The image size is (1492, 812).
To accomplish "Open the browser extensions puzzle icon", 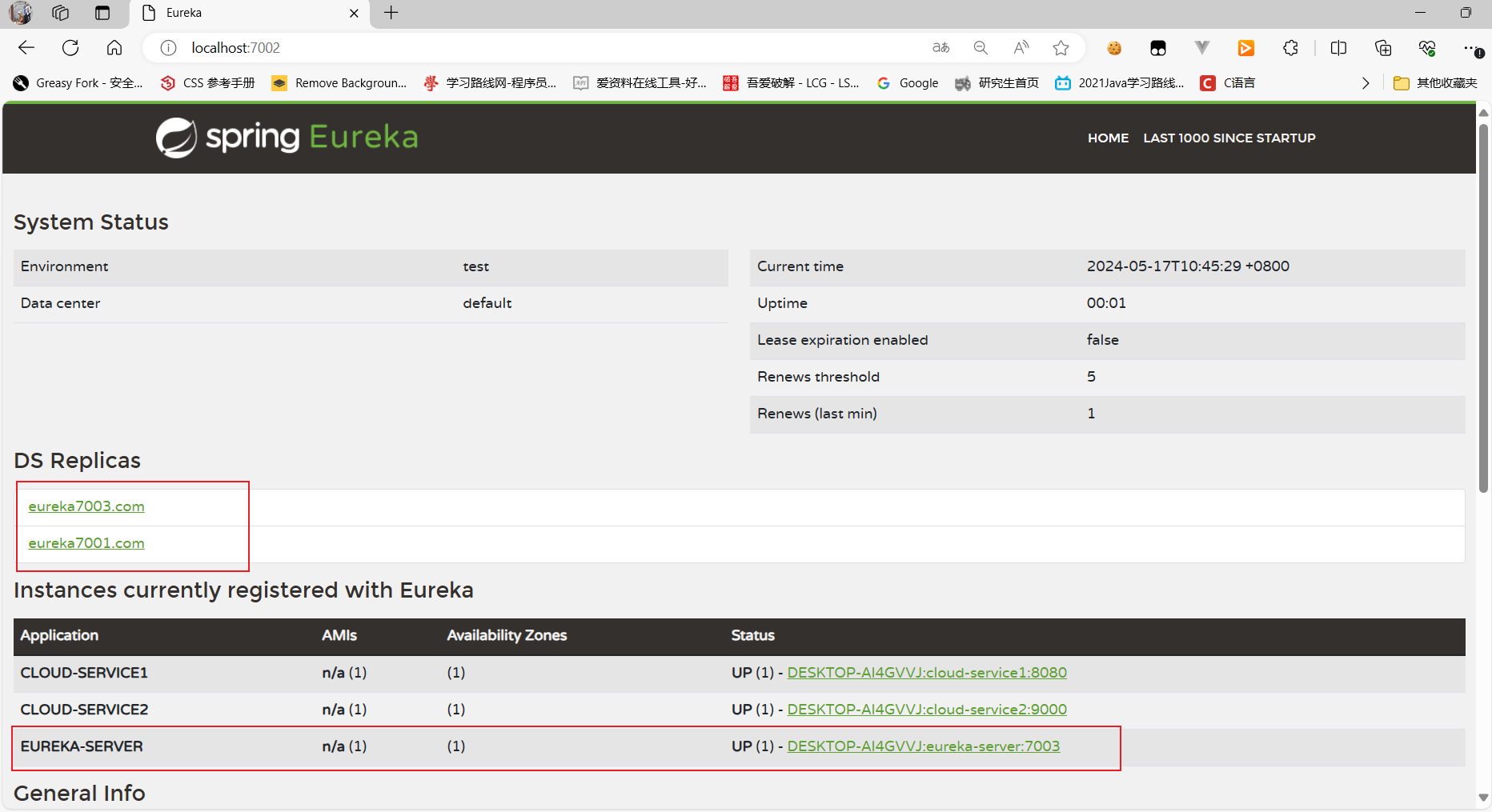I will pos(1290,48).
